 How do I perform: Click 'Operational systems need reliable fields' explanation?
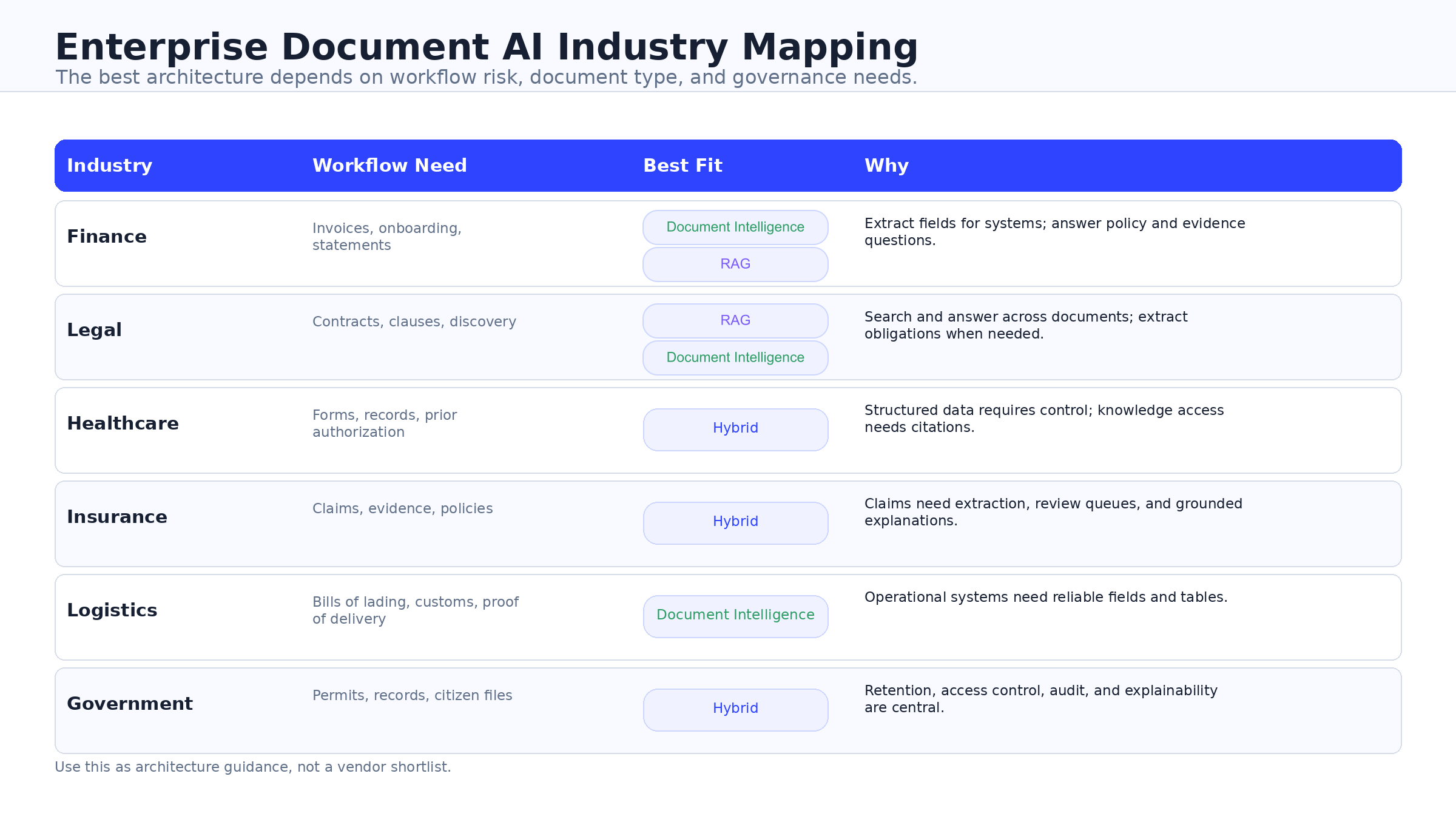click(x=1046, y=597)
